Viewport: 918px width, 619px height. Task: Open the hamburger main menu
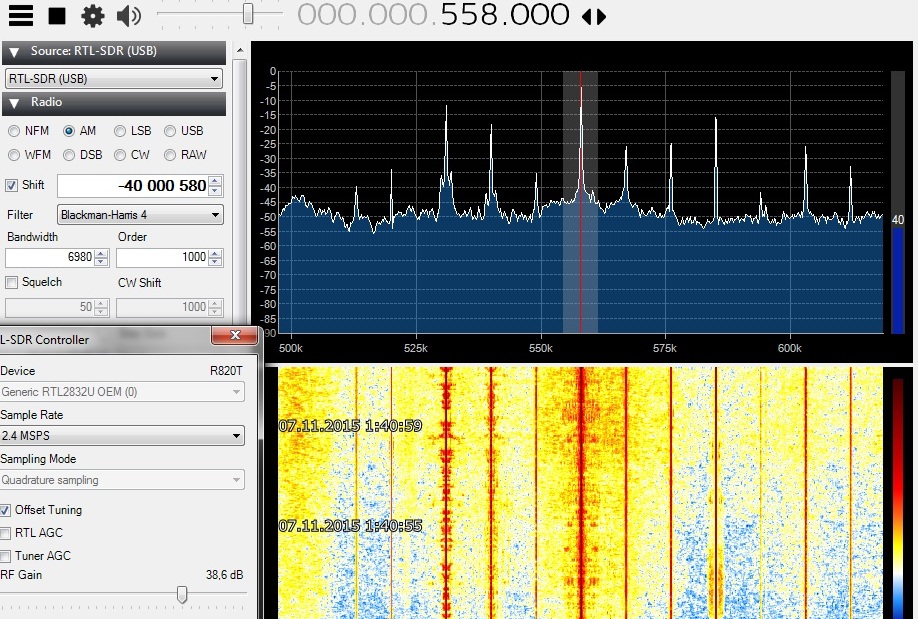click(x=20, y=16)
